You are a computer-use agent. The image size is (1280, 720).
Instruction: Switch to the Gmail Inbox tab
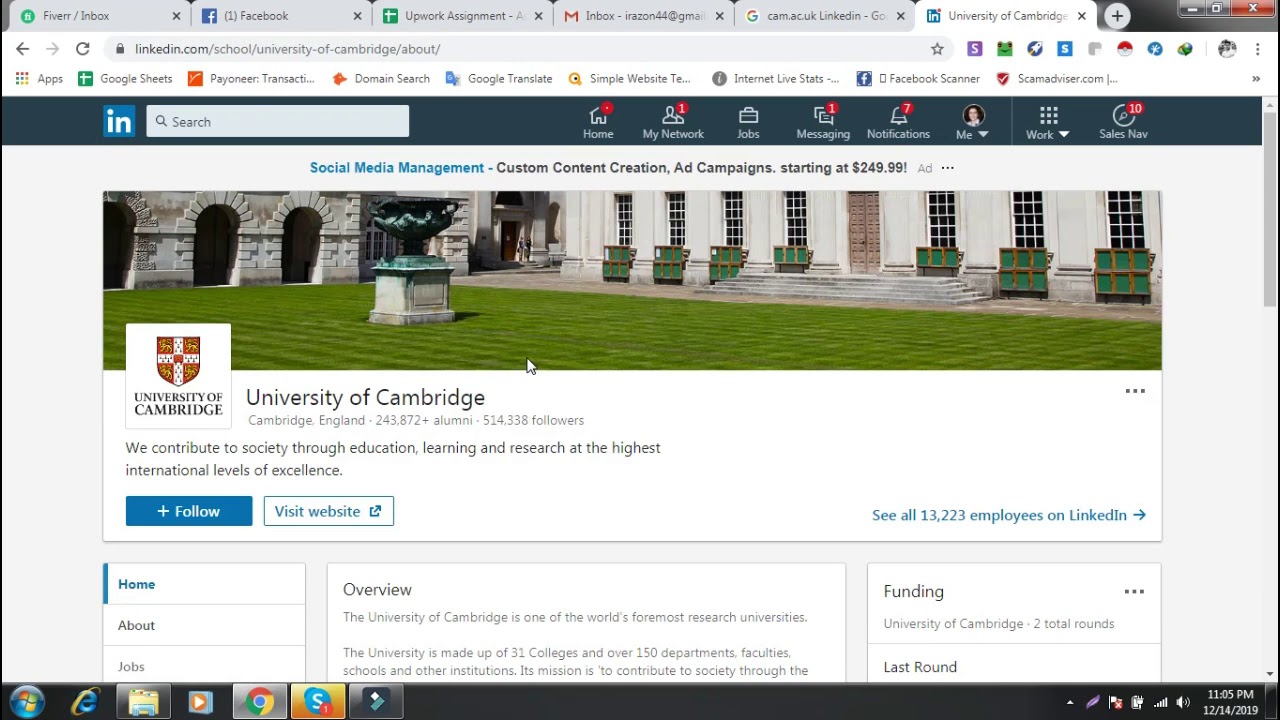click(642, 16)
